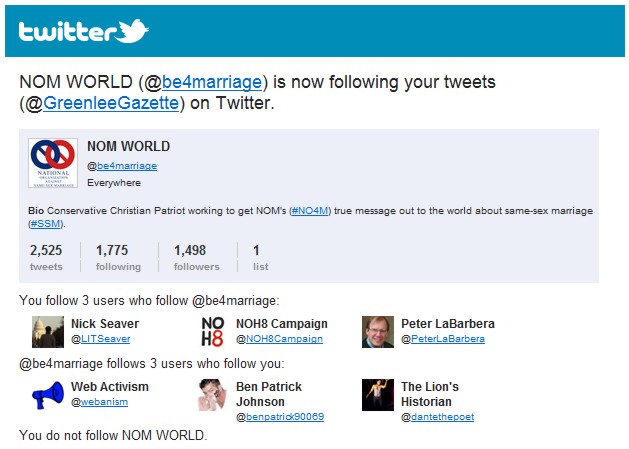This screenshot has height=449, width=629.
Task: Visit the @dantethepoet profile link
Action: [x=442, y=417]
